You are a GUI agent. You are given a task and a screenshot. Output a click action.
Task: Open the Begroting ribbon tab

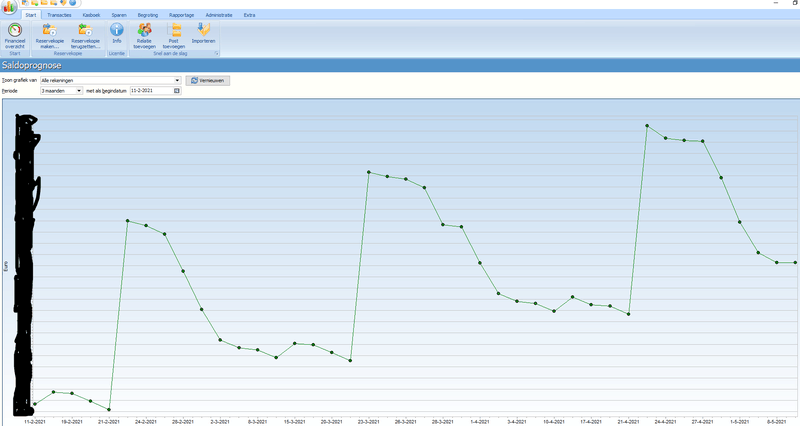147,15
